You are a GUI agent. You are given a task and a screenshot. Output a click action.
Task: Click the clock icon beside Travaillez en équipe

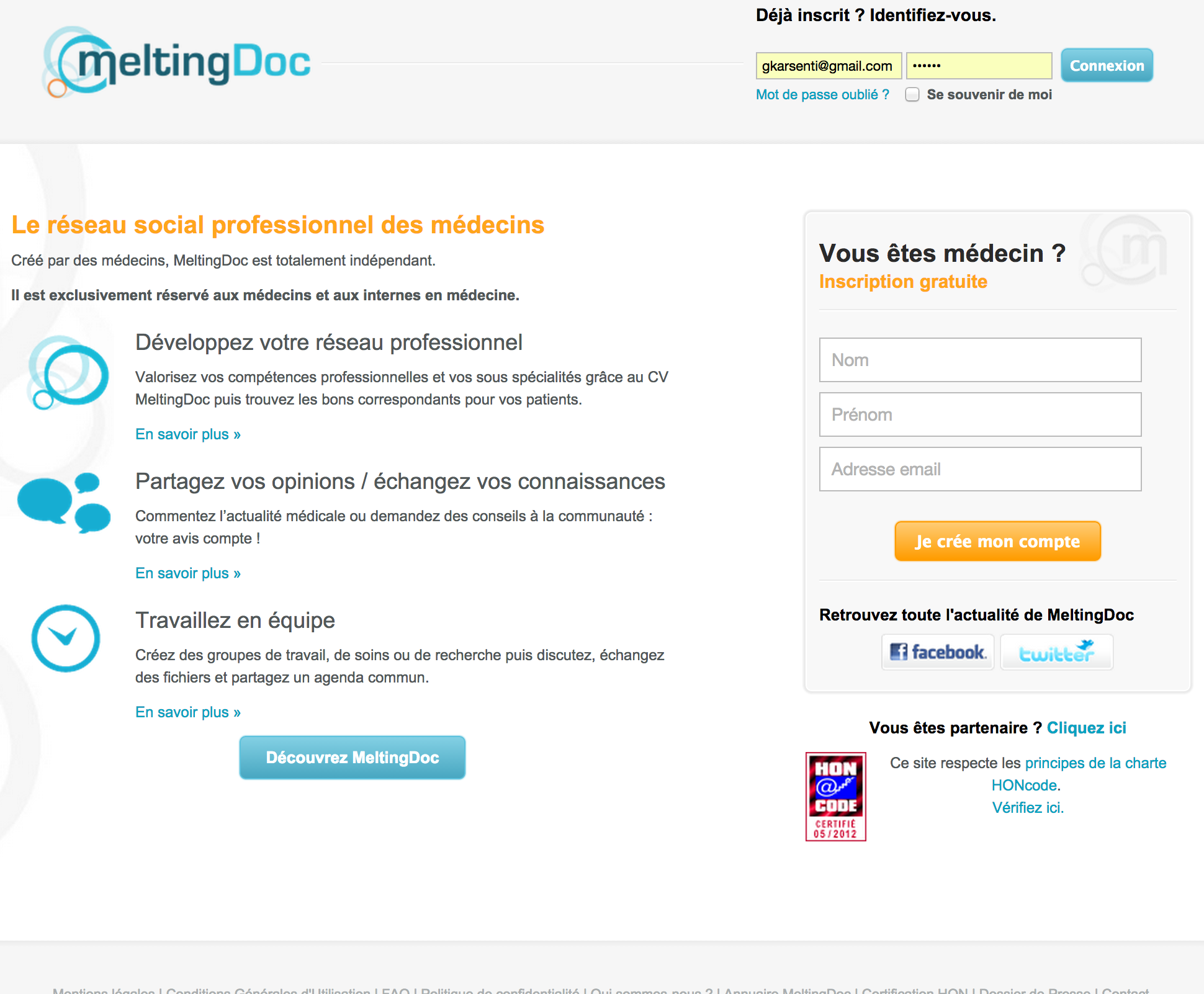coord(65,638)
